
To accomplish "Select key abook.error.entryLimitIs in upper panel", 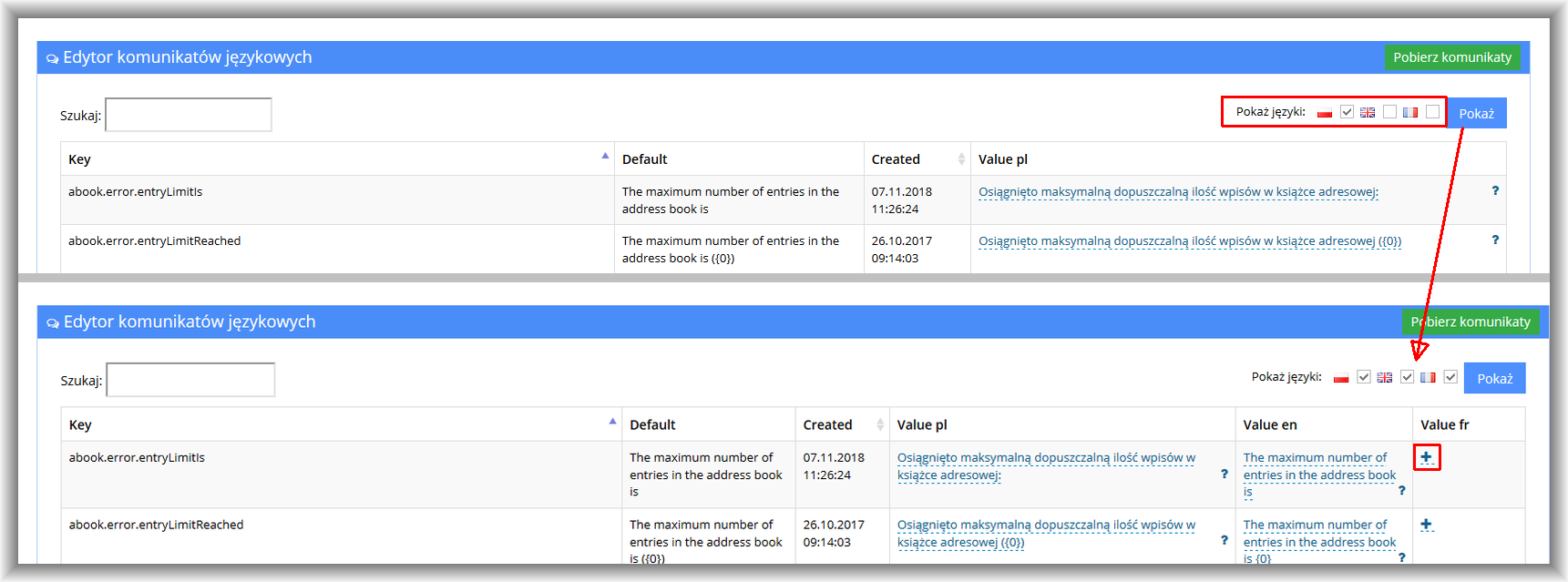I will point(135,191).
